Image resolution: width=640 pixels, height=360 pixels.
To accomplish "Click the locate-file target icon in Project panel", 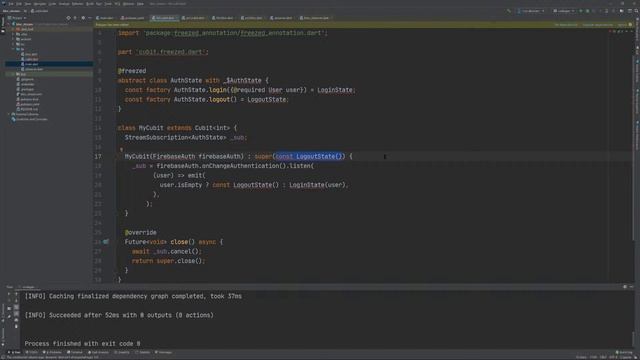I will 68,18.
